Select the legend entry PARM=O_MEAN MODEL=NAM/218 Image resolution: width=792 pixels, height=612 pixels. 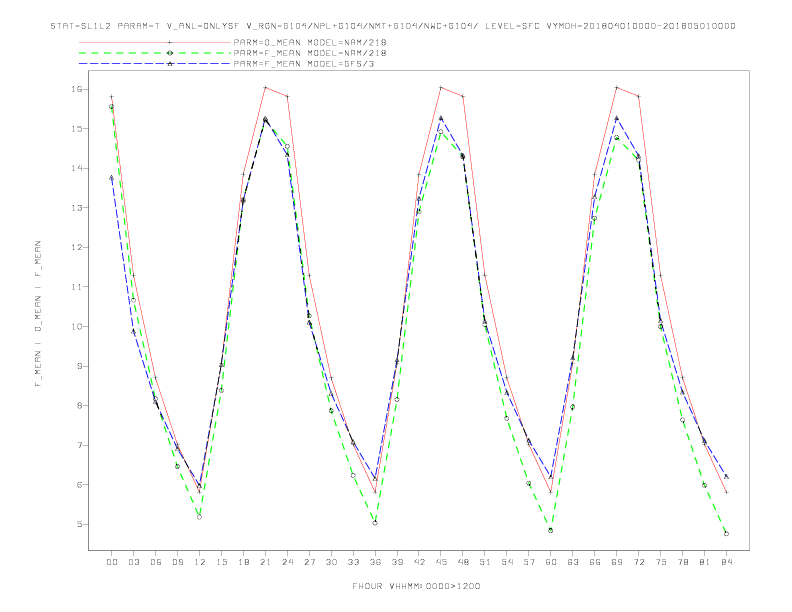tap(310, 42)
